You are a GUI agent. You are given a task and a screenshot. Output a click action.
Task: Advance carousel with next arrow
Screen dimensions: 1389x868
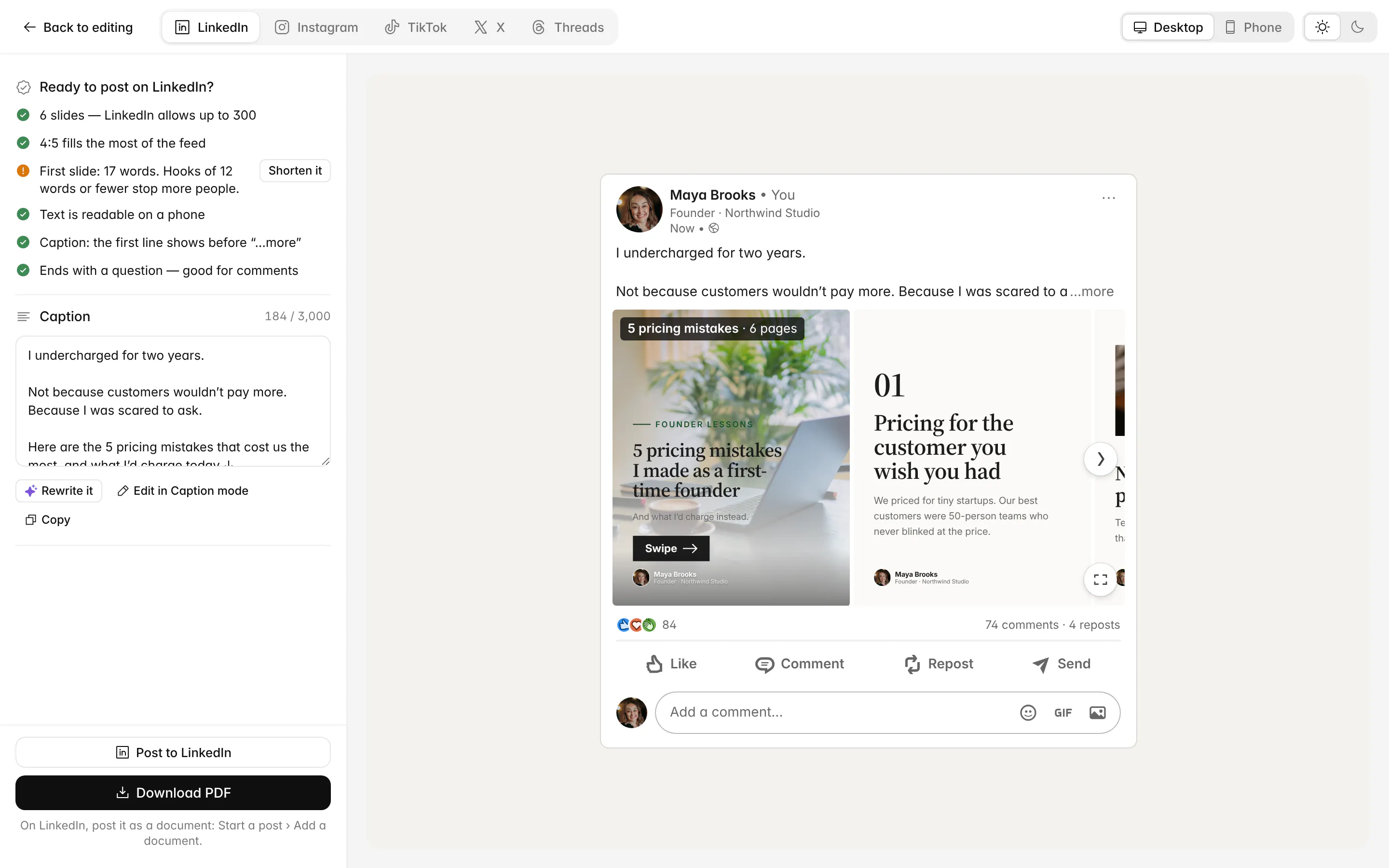click(x=1100, y=459)
